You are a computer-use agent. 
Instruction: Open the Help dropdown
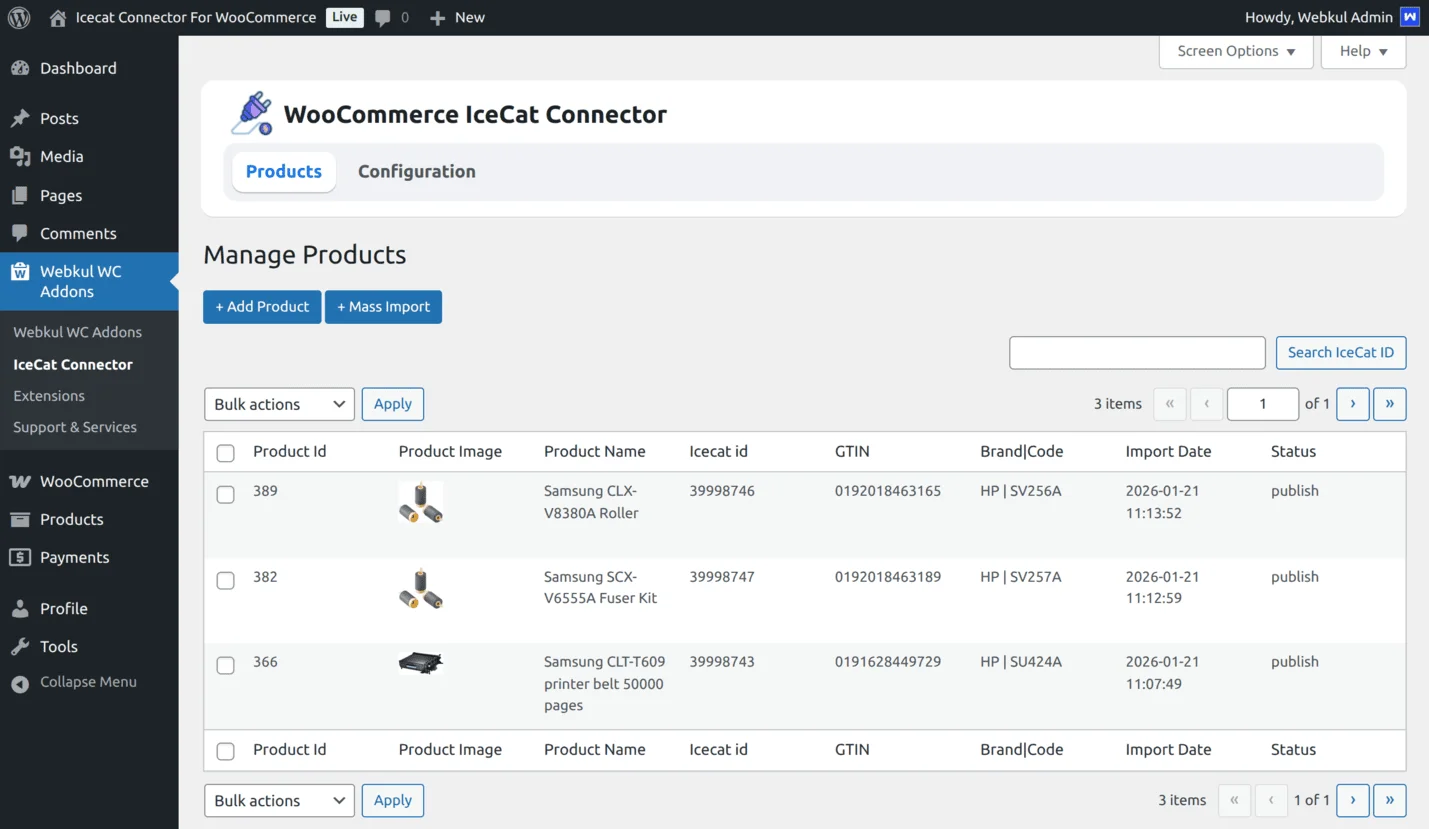tap(1362, 51)
